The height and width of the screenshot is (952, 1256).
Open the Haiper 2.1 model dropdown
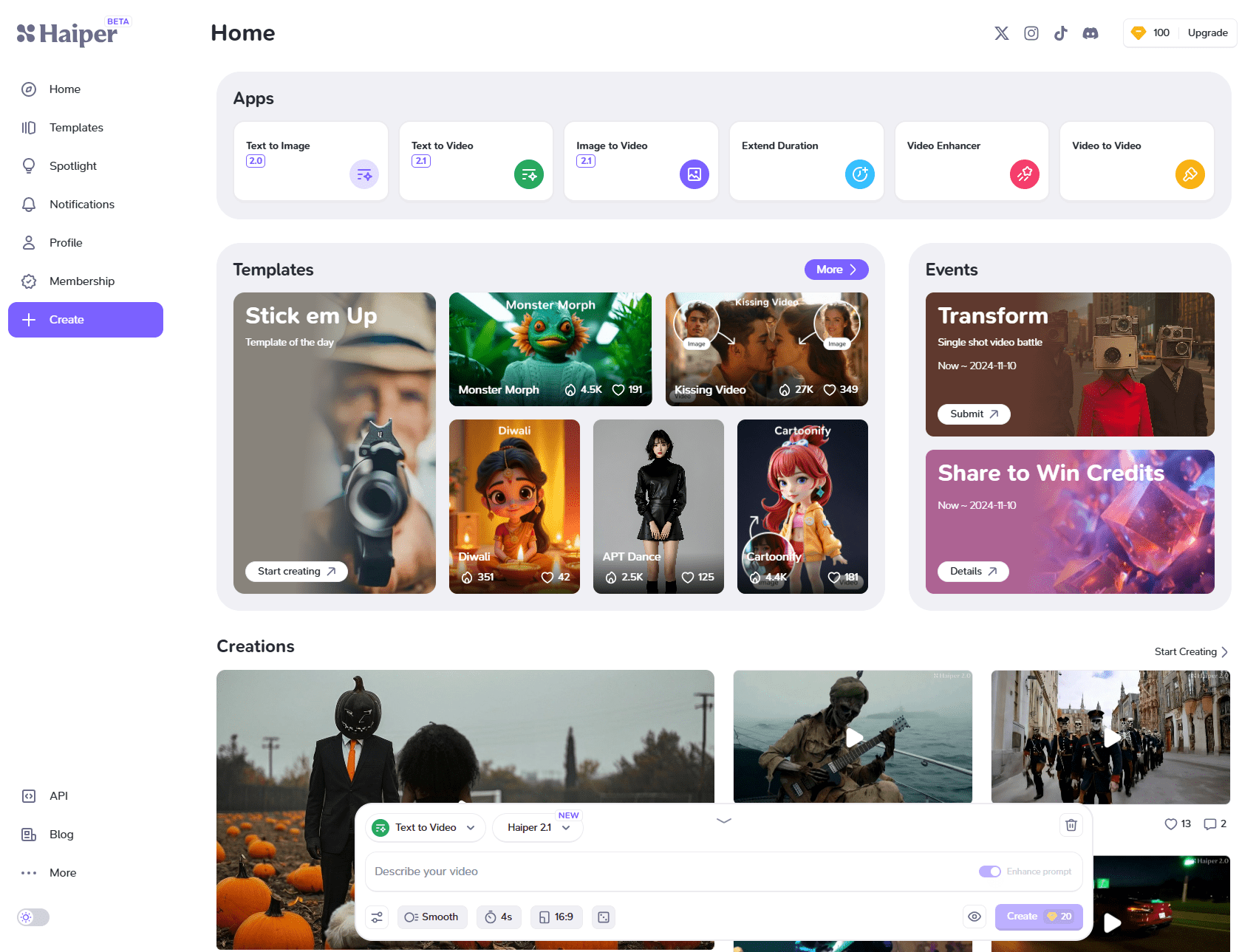click(x=538, y=828)
